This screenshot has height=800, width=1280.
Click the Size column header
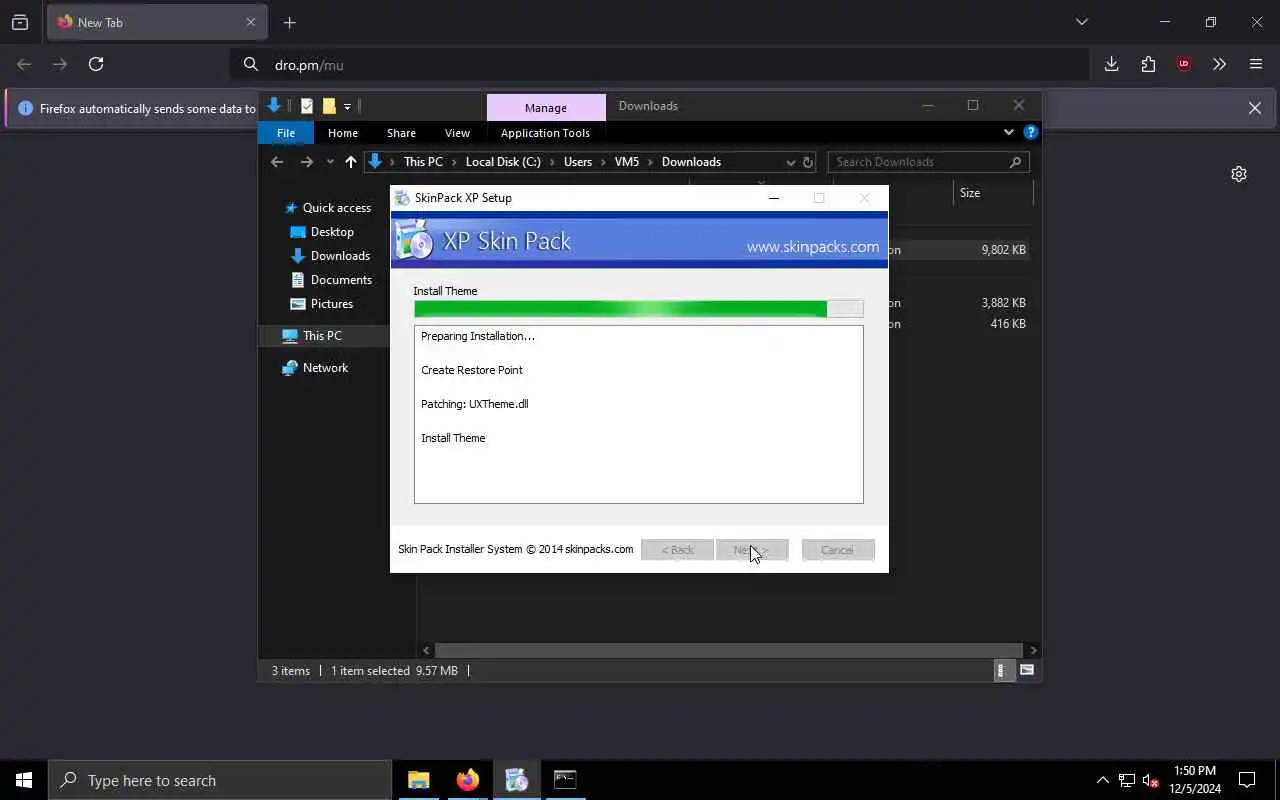coord(970,193)
